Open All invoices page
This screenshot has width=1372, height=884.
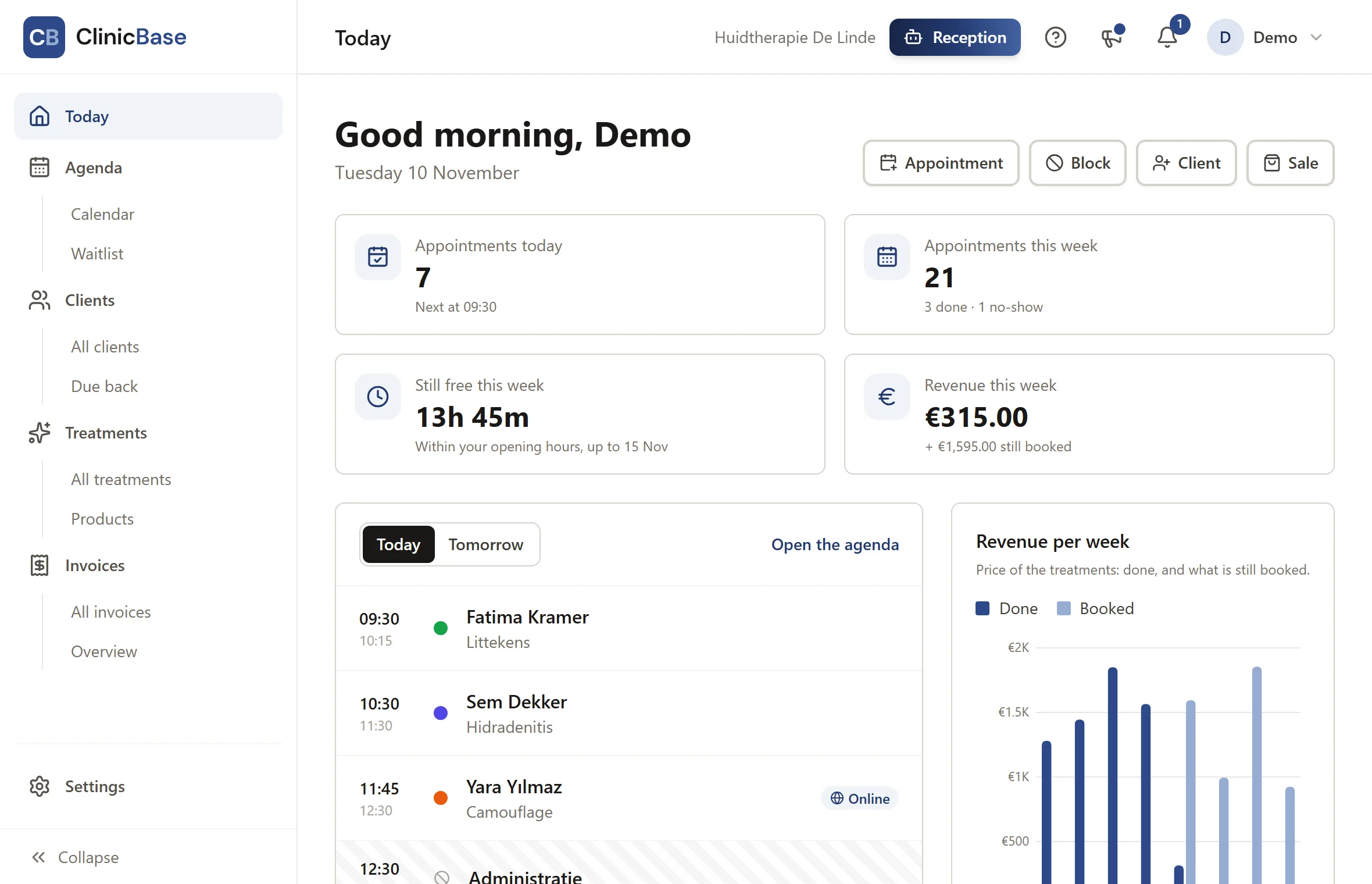[111, 612]
